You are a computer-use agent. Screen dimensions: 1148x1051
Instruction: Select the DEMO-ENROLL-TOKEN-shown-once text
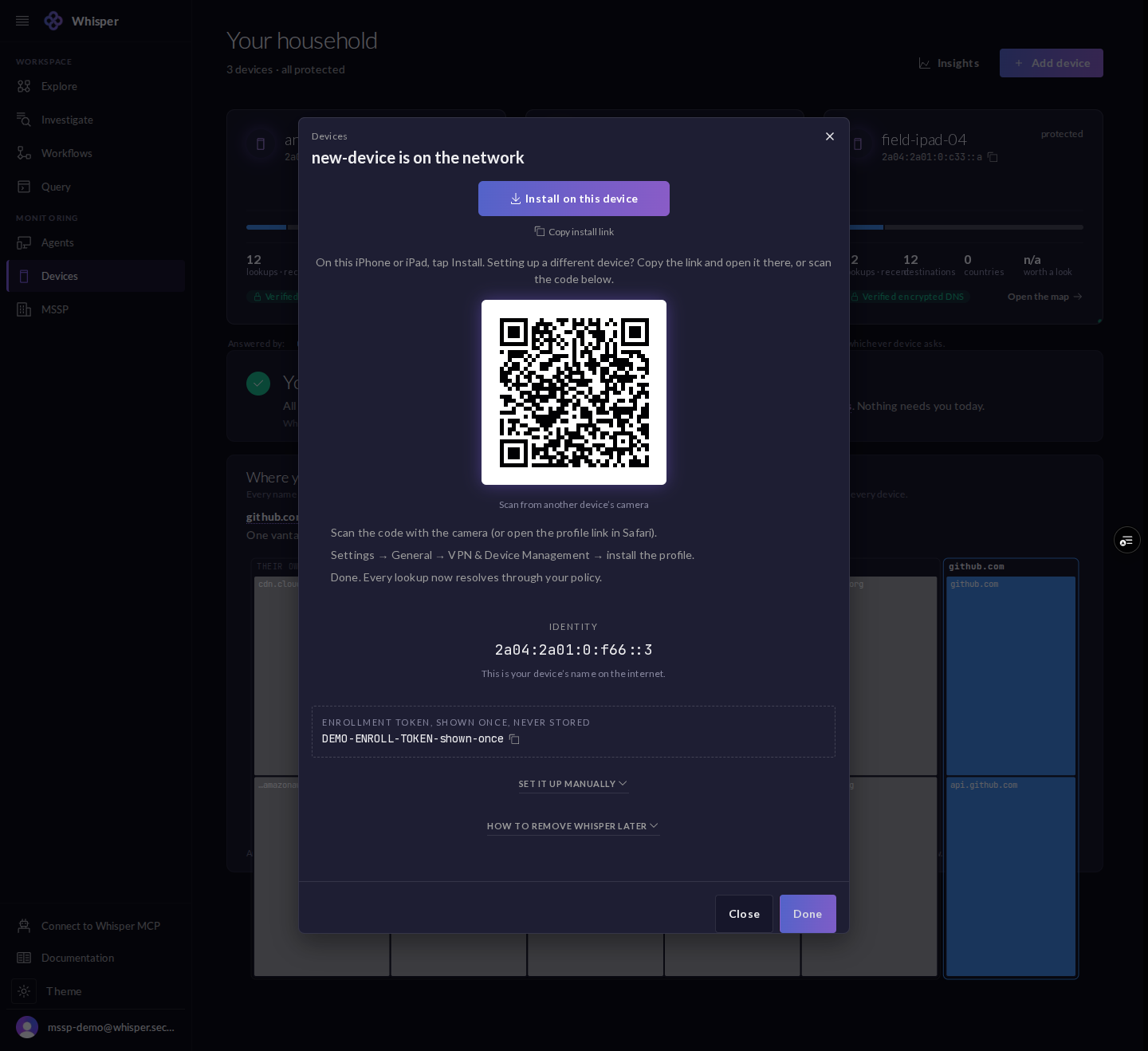click(413, 739)
